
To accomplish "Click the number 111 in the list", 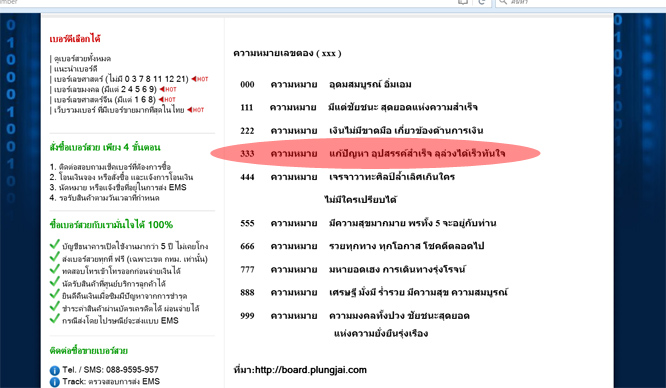I will (x=247, y=108).
